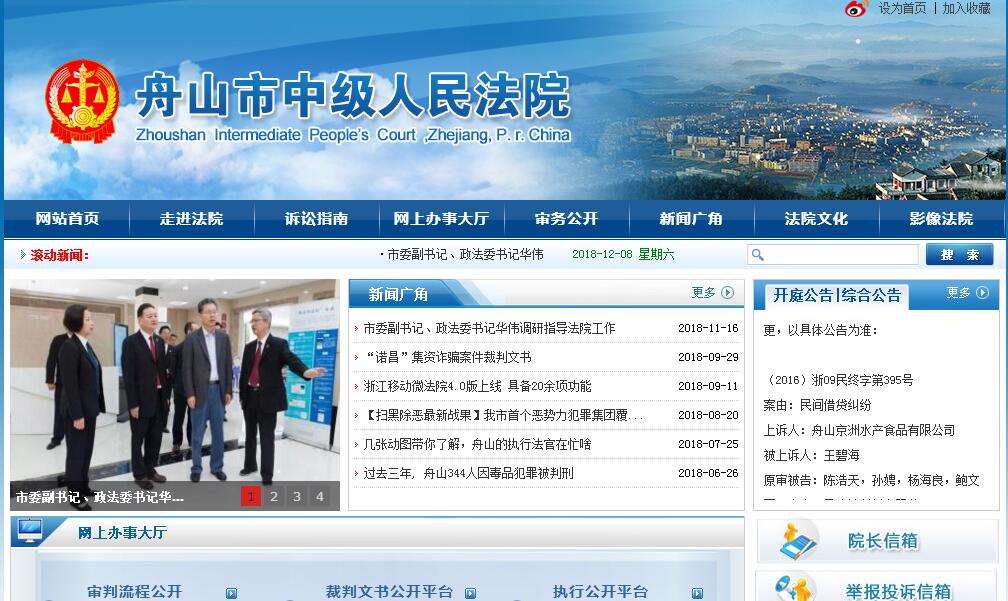Click the magnifier icon in search box

[758, 255]
